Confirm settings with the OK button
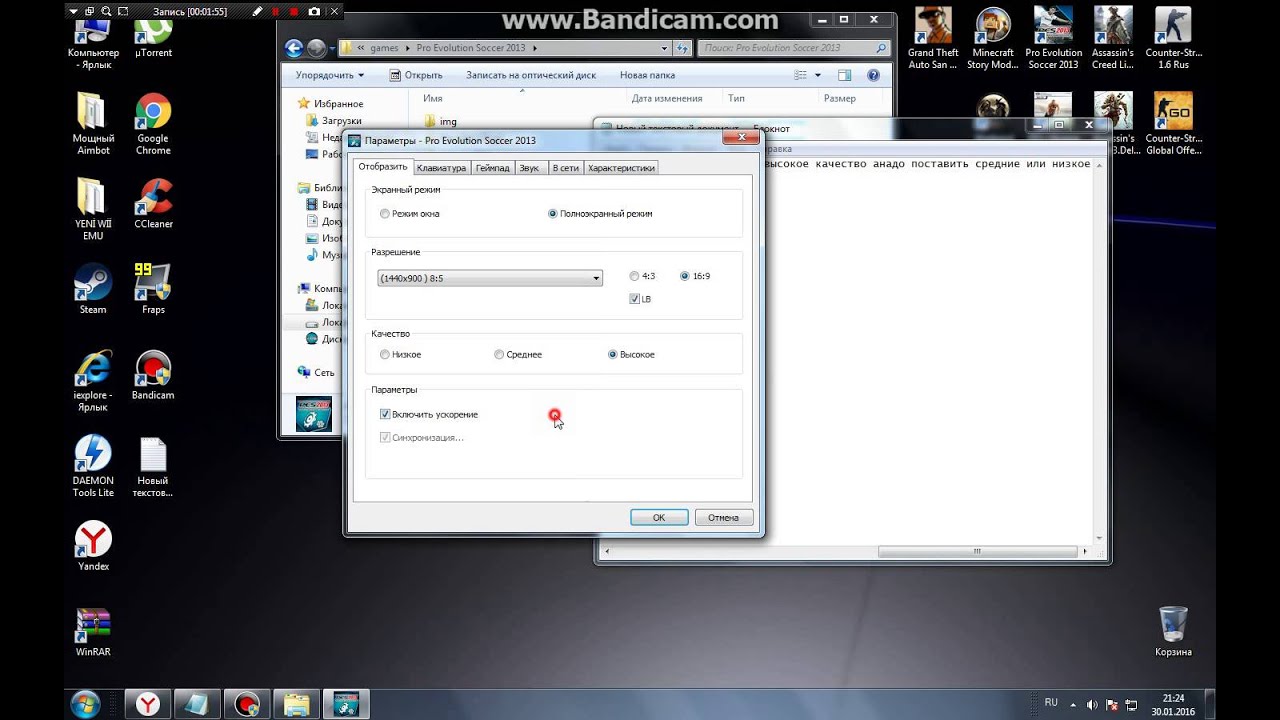1280x720 pixels. click(x=659, y=518)
